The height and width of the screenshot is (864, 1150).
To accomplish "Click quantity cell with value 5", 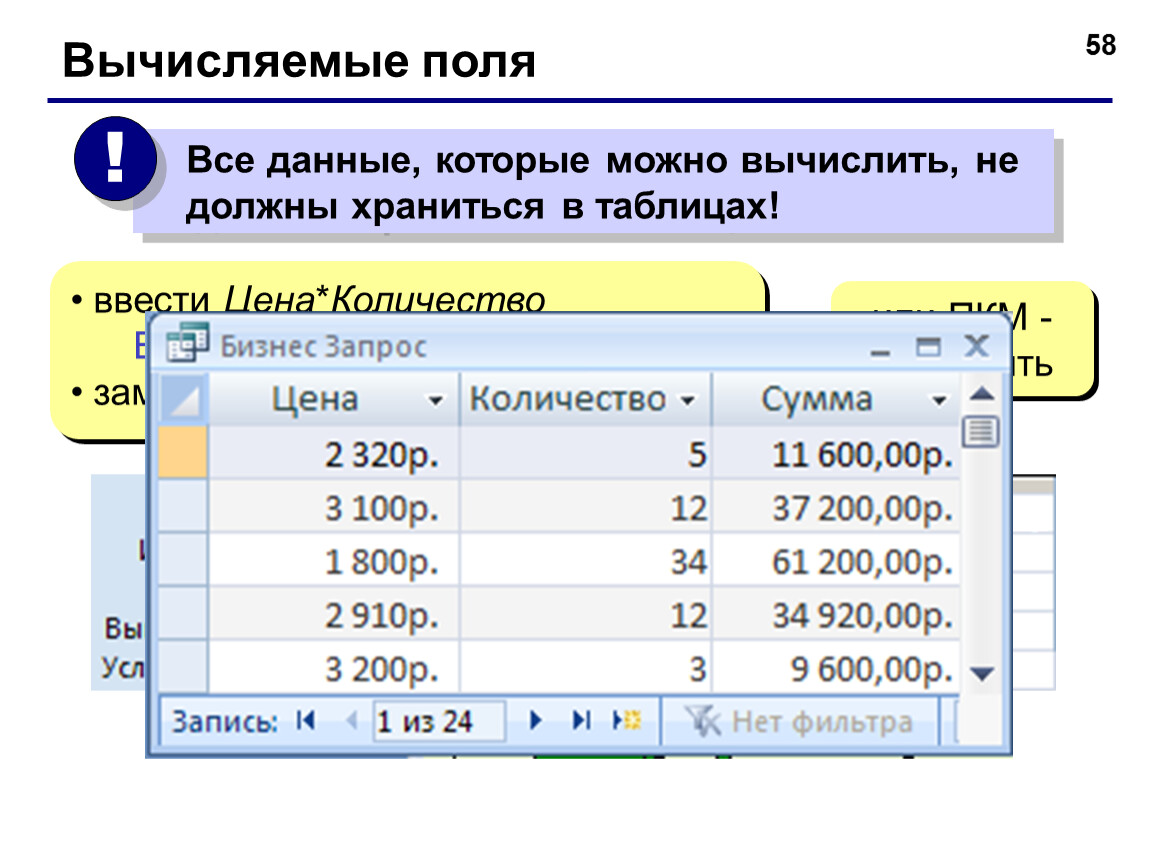I will tap(585, 454).
